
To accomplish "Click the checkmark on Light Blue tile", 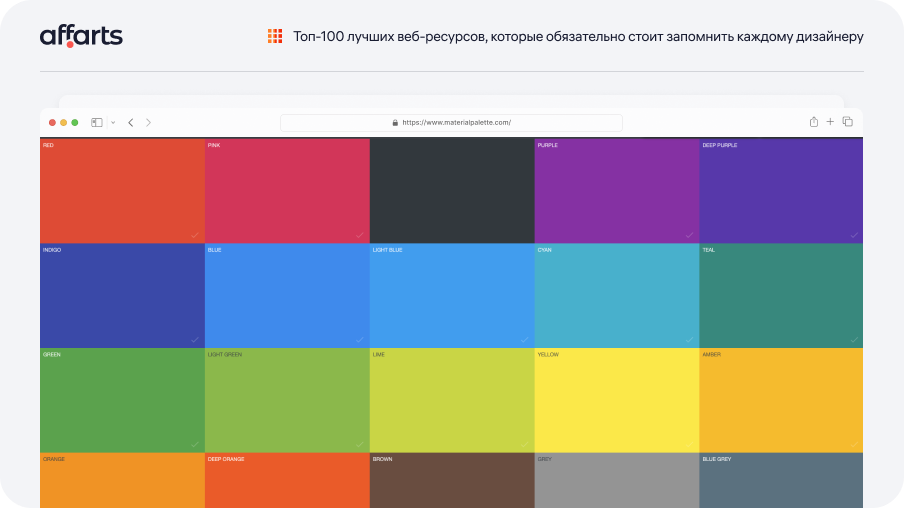I will 525,340.
